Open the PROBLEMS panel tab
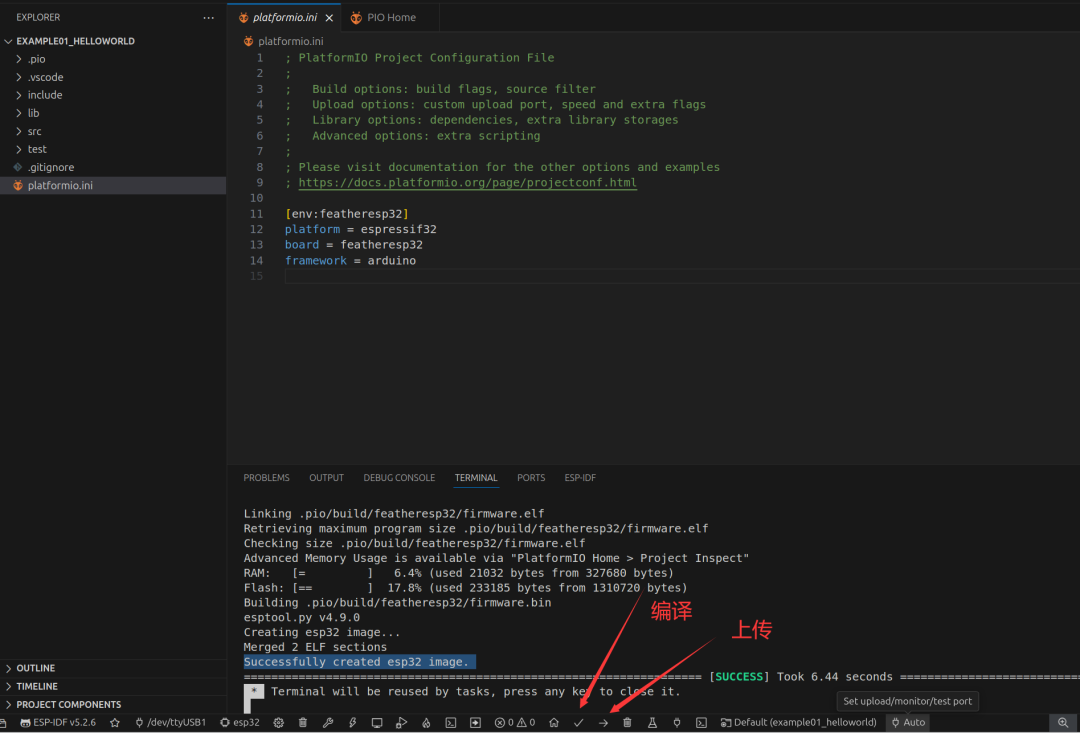 point(267,477)
